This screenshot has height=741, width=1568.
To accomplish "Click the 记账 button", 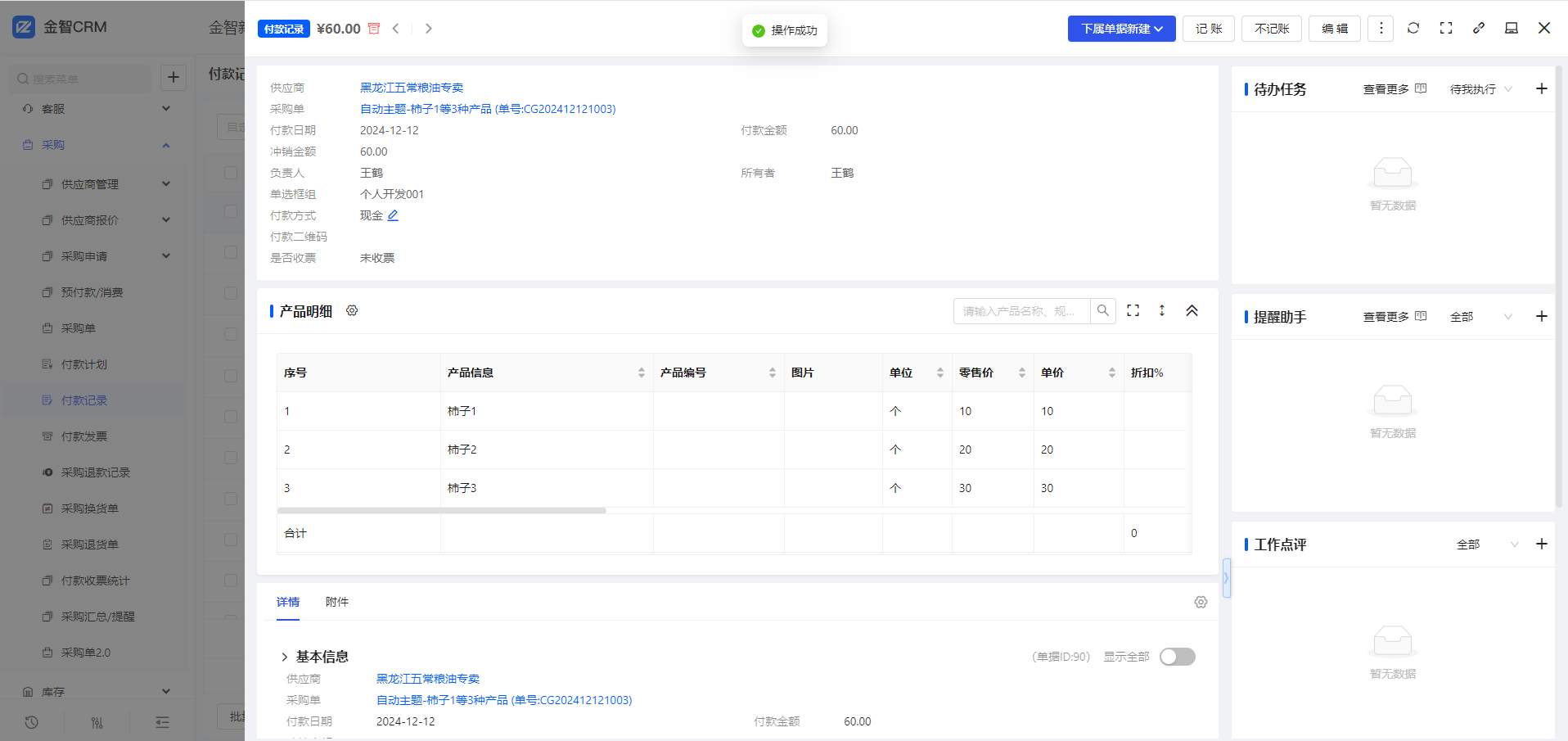I will (x=1208, y=29).
